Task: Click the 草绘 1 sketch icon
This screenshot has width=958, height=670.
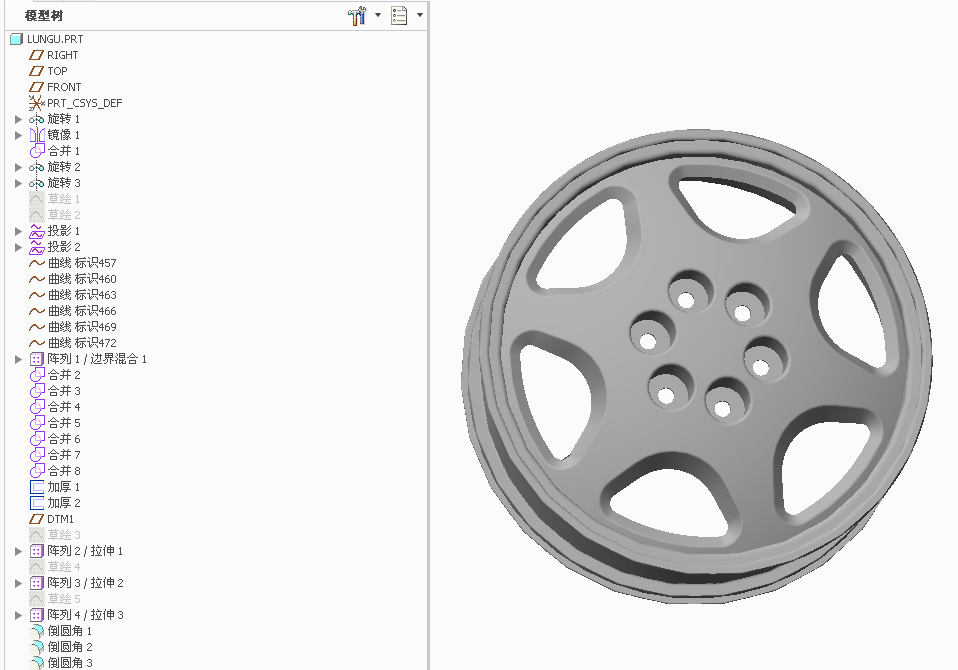Action: 37,199
